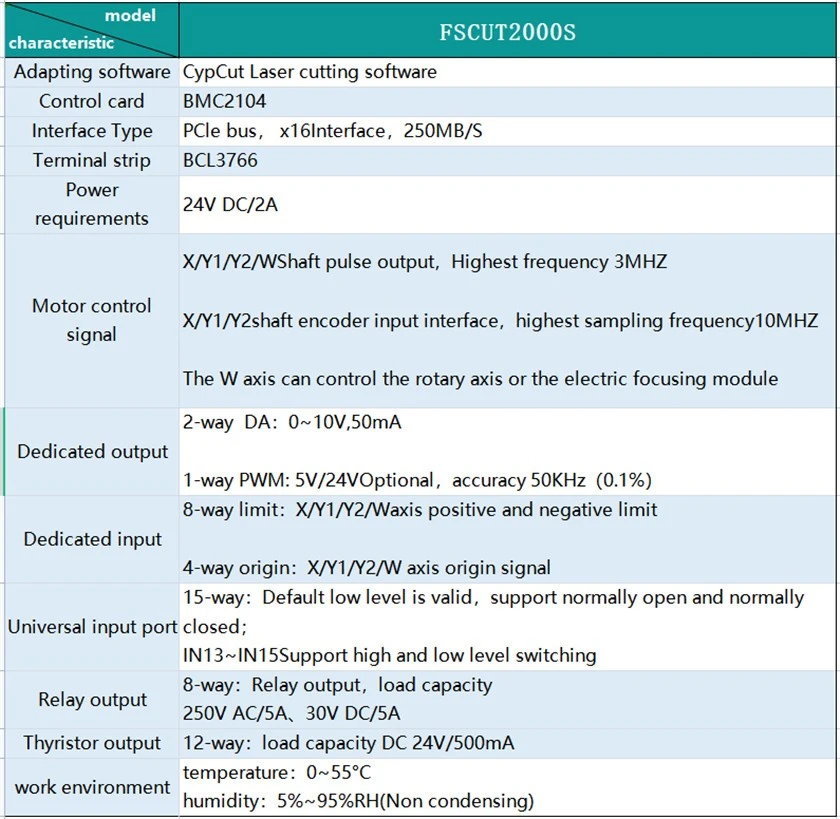Select the Thyristor output load capacity cell
840x819 pixels.
[507, 743]
